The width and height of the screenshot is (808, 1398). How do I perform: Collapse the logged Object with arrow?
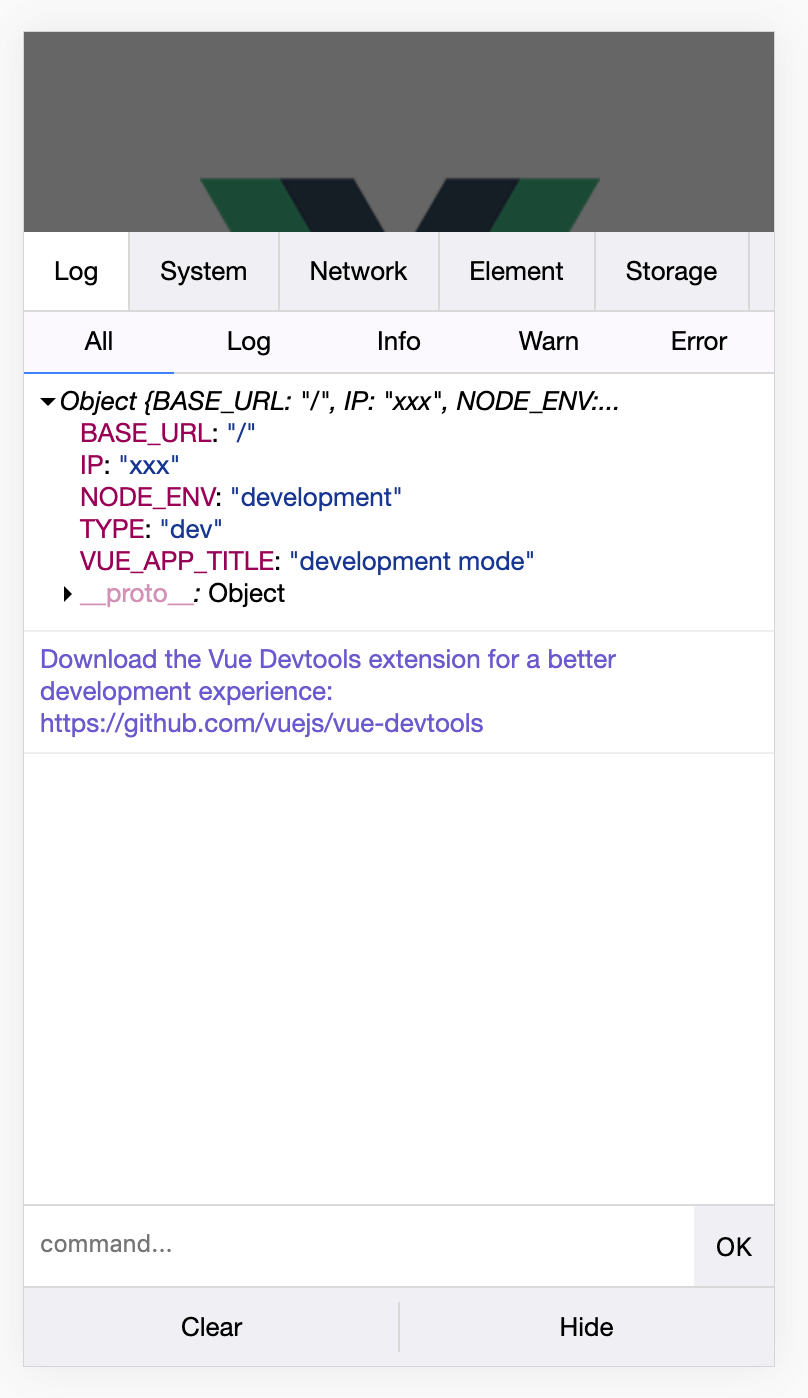(47, 402)
